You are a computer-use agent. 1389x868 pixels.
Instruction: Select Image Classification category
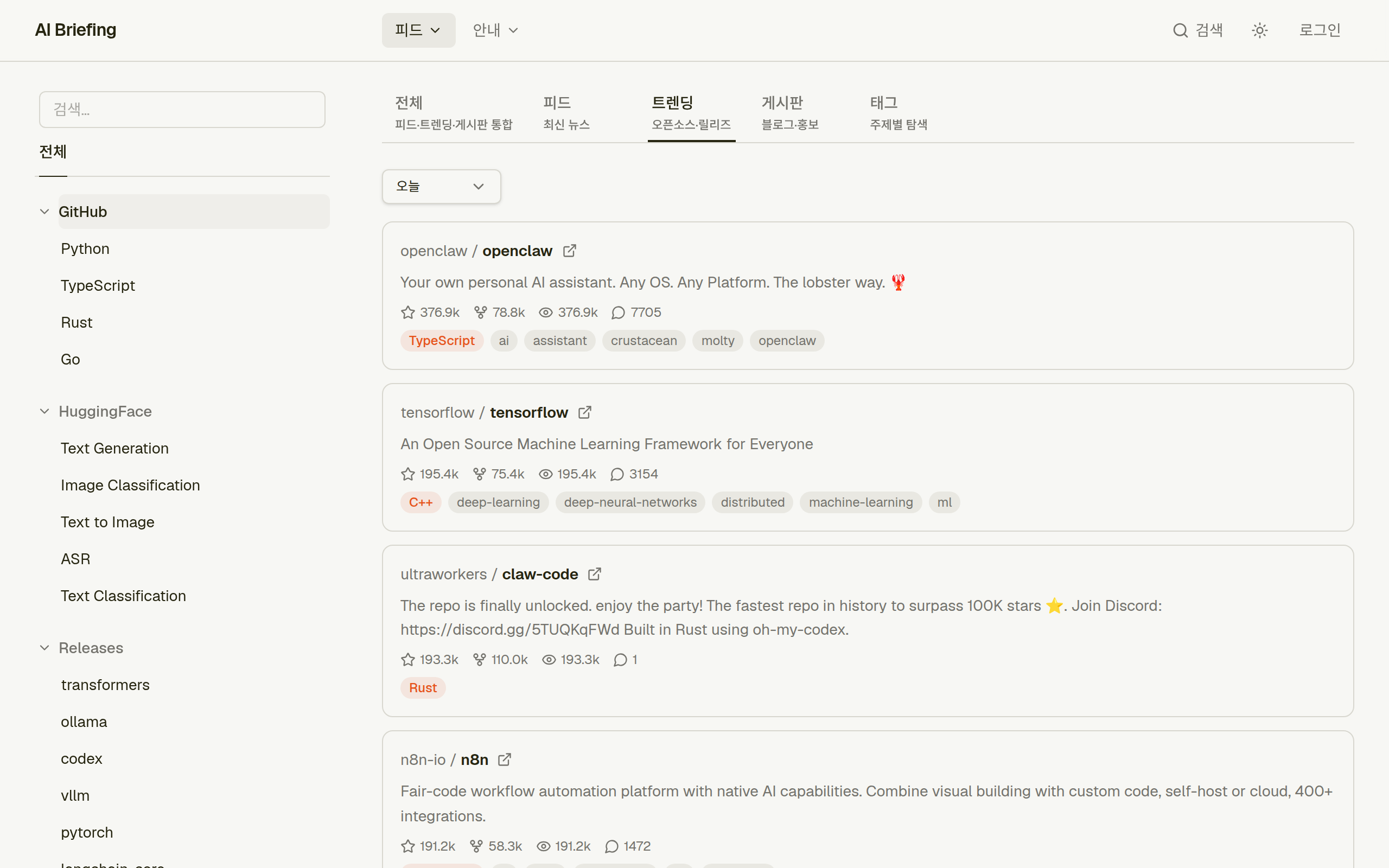point(130,485)
